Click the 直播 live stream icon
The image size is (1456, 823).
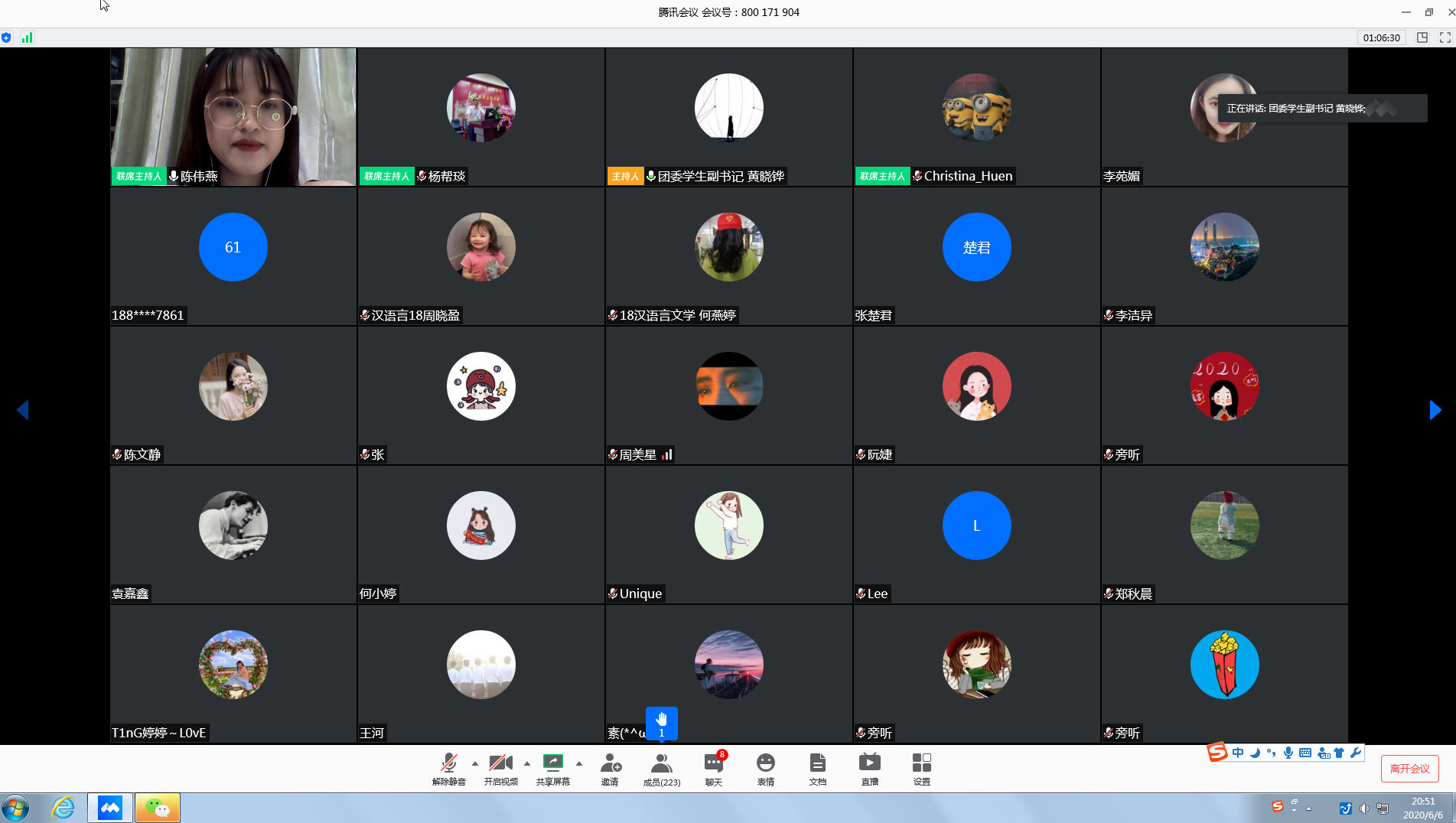pos(869,768)
